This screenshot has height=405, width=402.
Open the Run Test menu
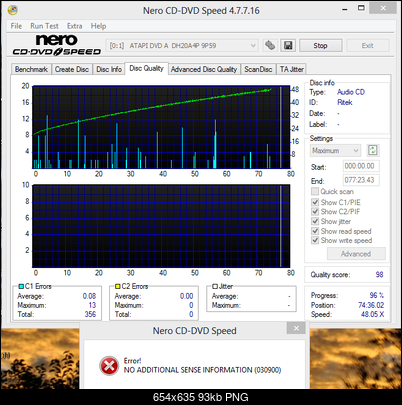click(x=44, y=26)
